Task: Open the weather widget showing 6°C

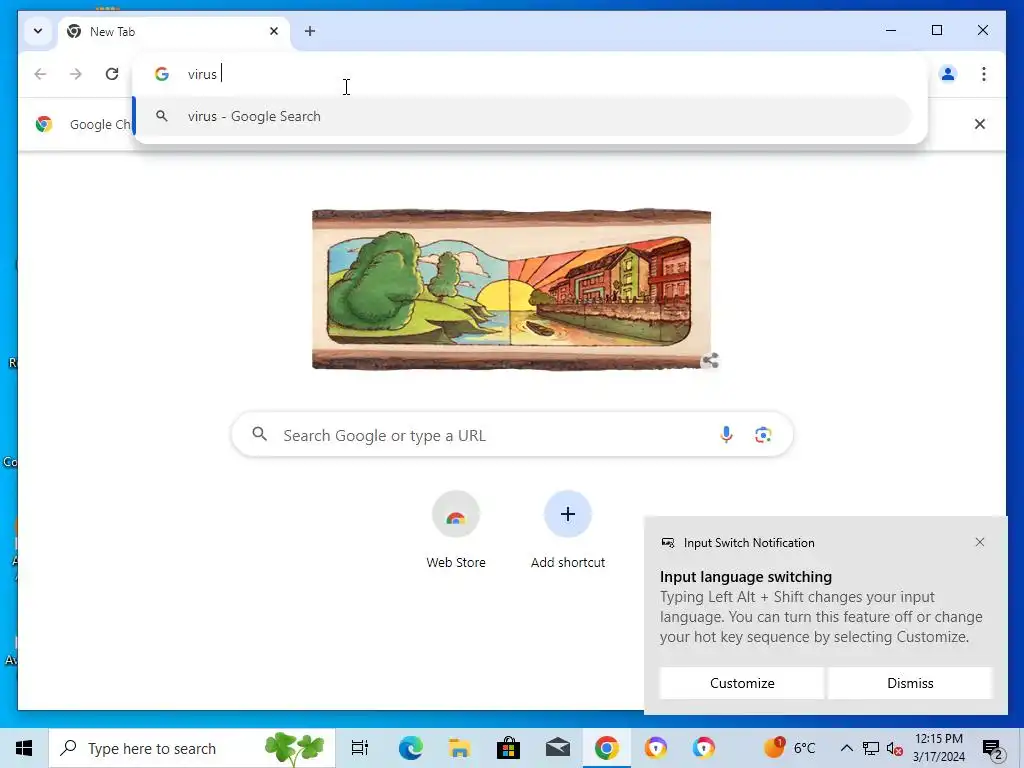Action: [790, 748]
